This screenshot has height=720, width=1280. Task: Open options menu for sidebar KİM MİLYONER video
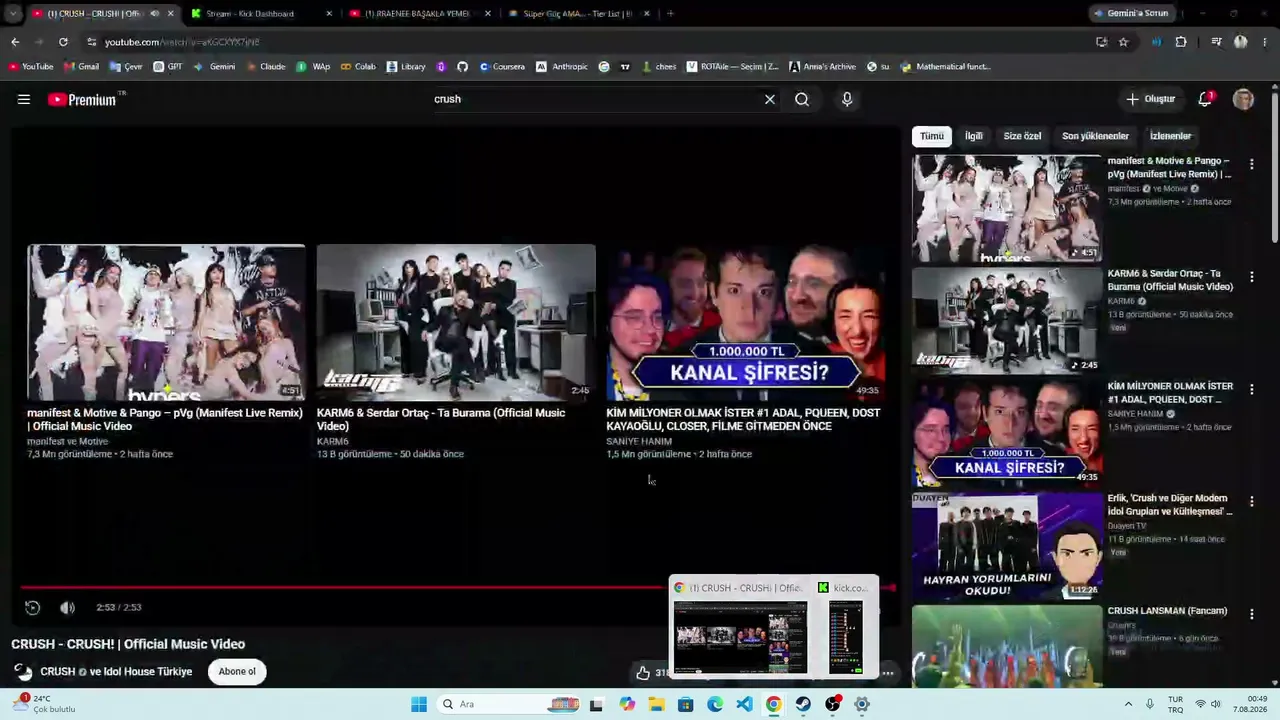coord(1251,389)
